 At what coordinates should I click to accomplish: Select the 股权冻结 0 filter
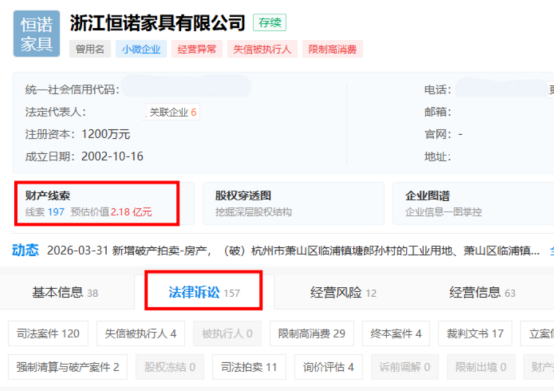click(170, 367)
